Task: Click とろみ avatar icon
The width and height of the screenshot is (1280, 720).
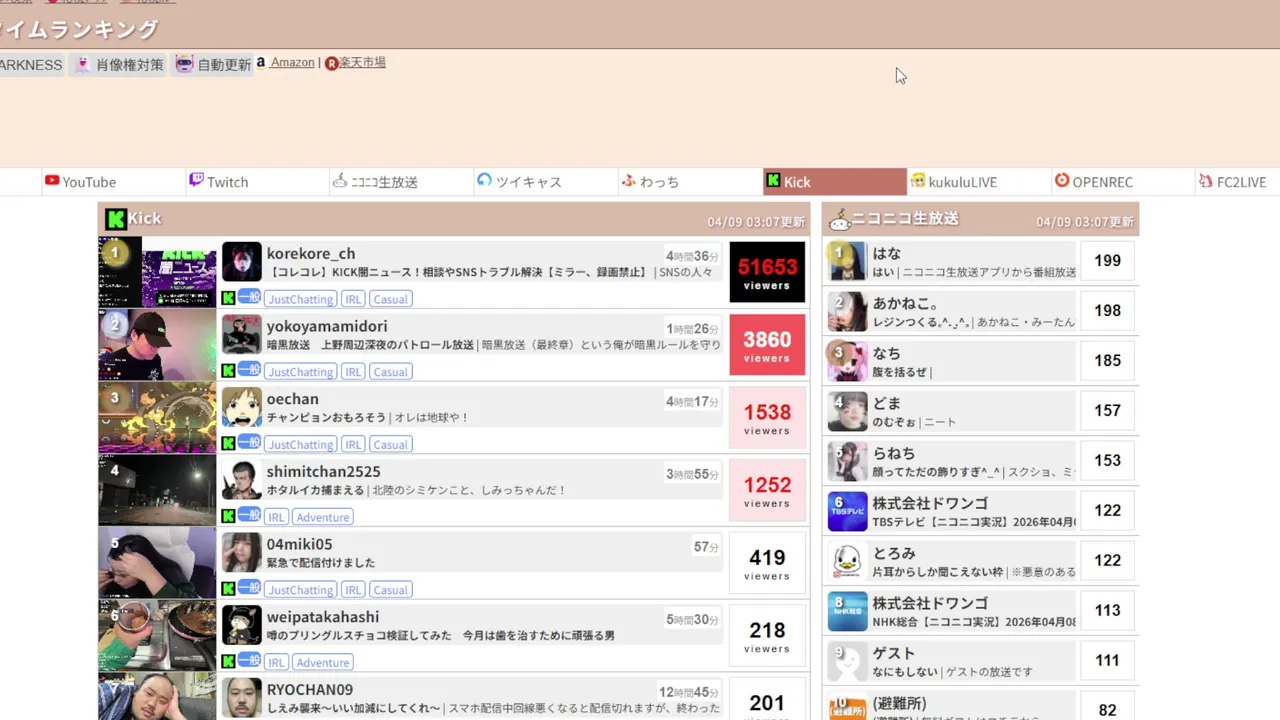Action: [x=847, y=561]
